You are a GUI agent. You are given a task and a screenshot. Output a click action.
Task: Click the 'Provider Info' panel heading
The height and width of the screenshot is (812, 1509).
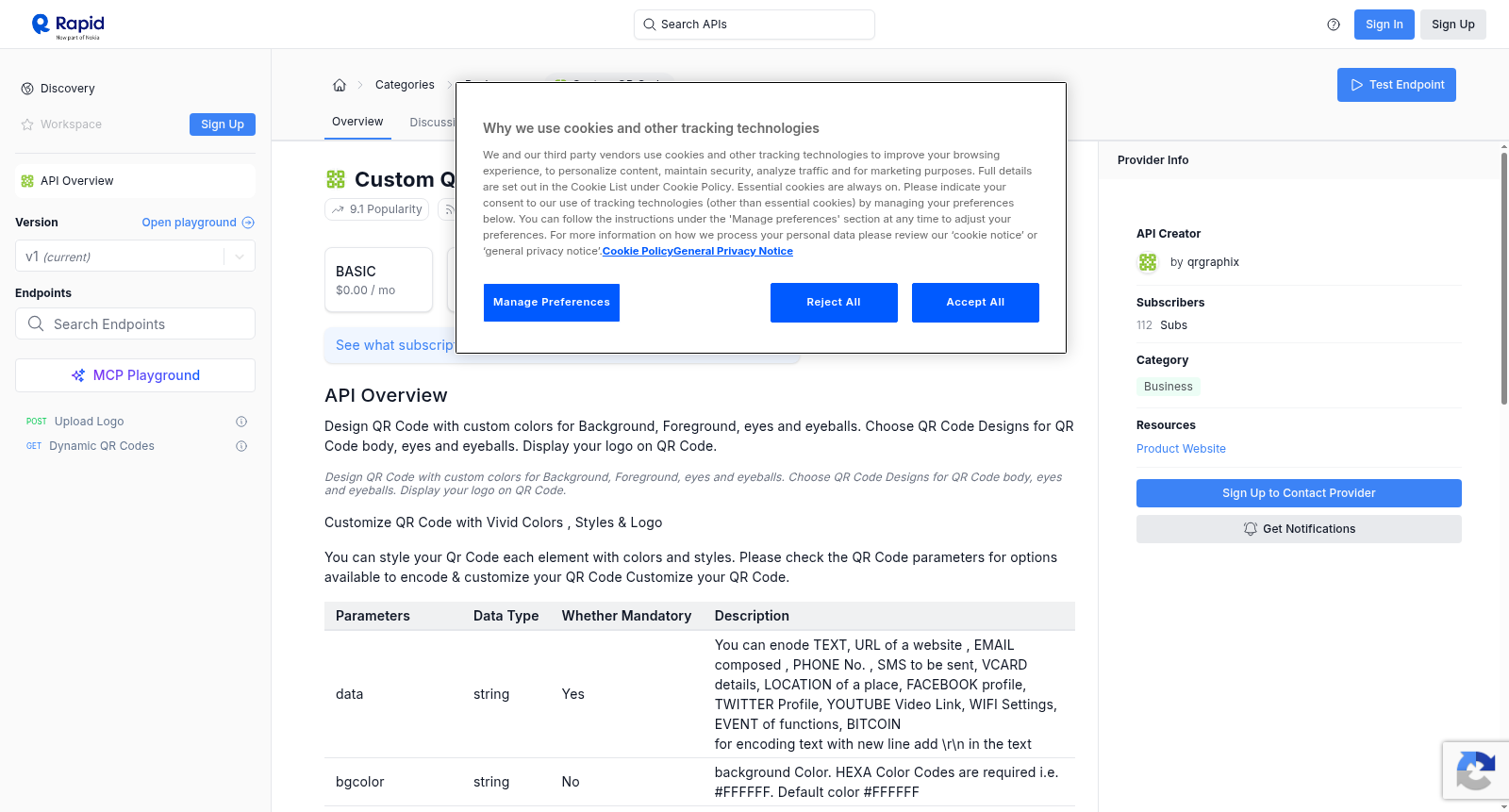click(x=1152, y=160)
